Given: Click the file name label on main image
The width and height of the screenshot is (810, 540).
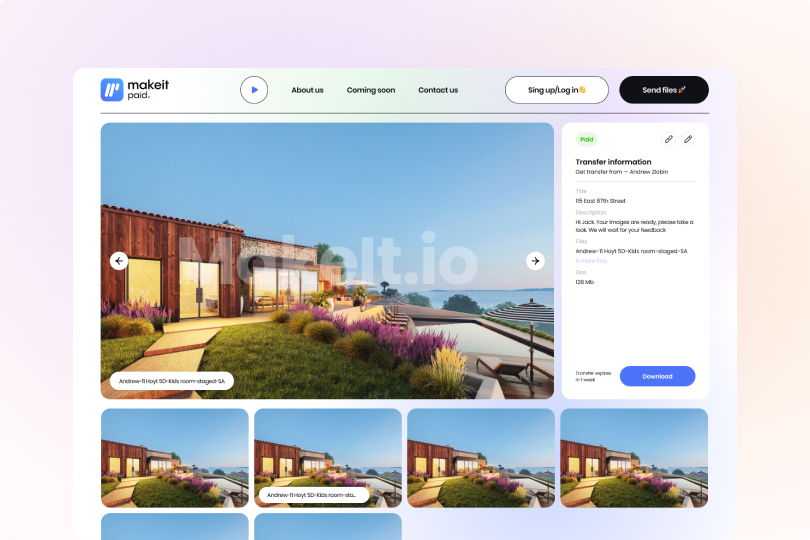Looking at the screenshot, I should [x=171, y=381].
